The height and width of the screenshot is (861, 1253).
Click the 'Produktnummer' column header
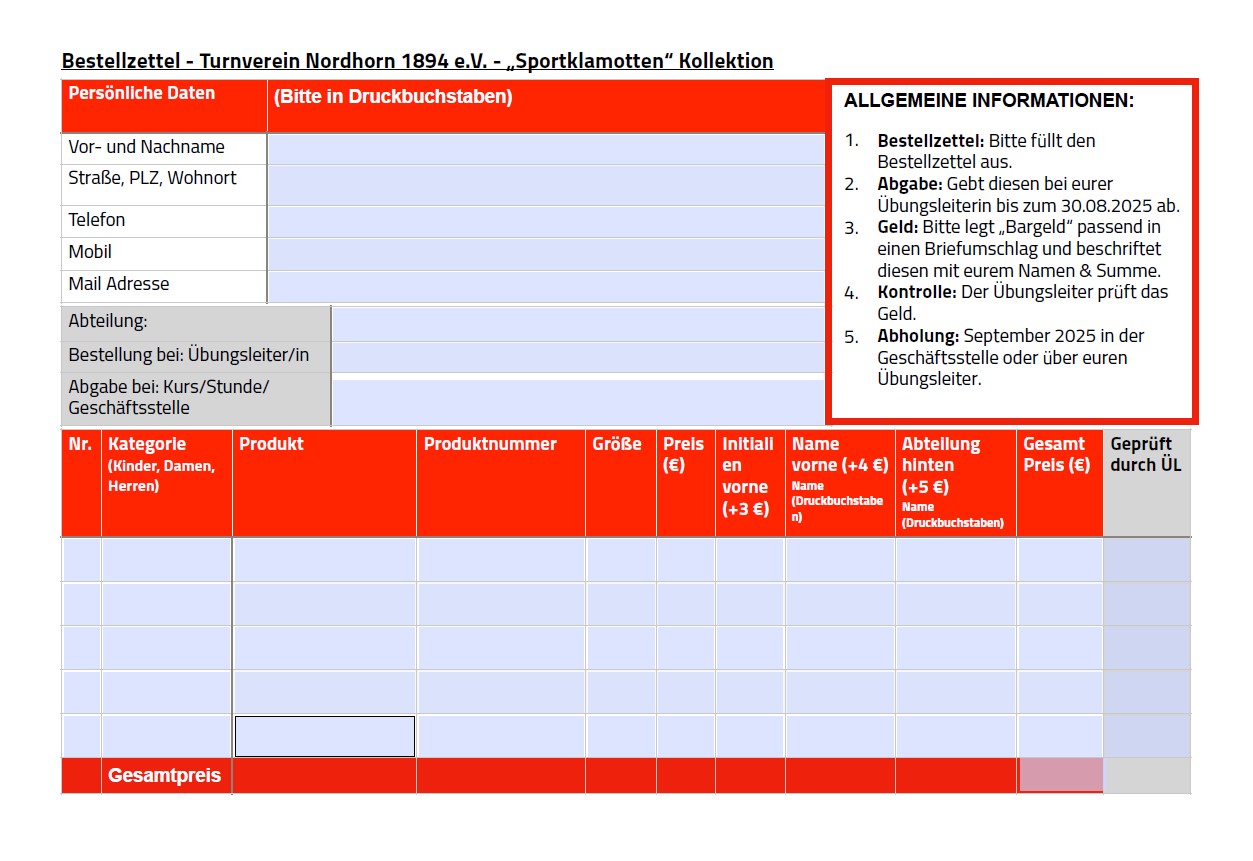pos(490,444)
